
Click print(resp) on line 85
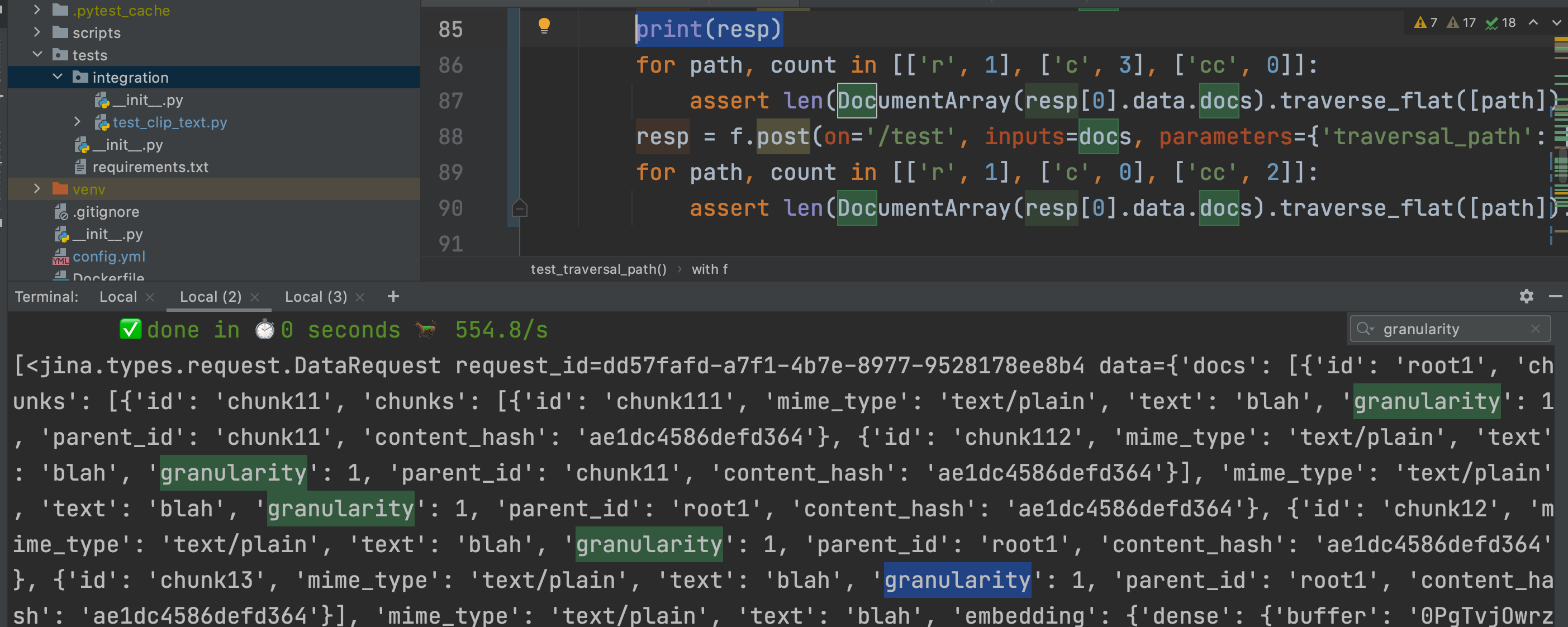[709, 28]
